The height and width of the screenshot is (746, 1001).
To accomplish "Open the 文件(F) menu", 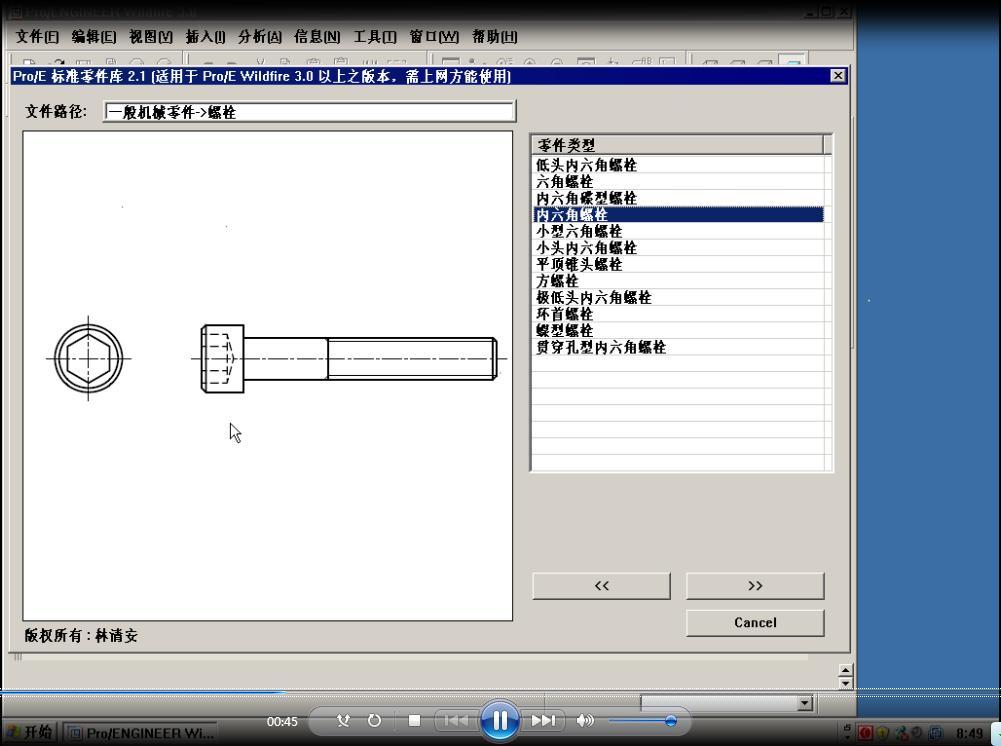I will click(x=37, y=37).
